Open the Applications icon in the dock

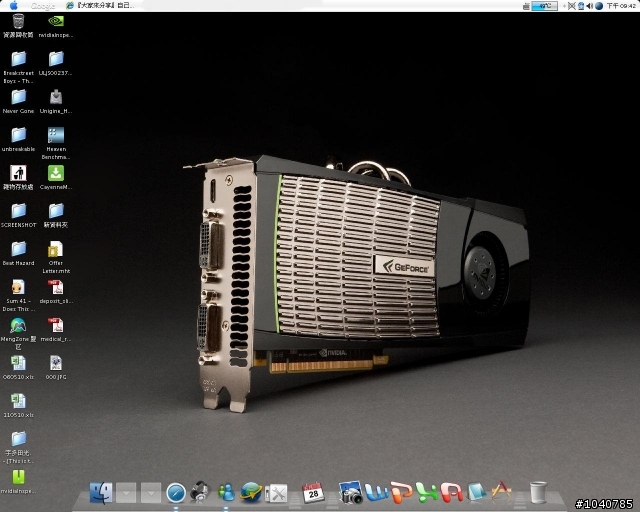[501, 491]
